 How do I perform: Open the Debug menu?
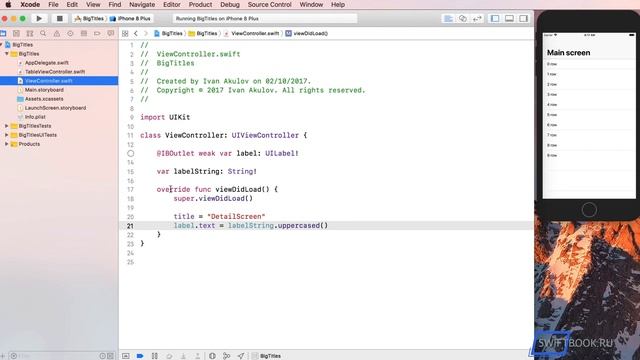click(x=230, y=4)
